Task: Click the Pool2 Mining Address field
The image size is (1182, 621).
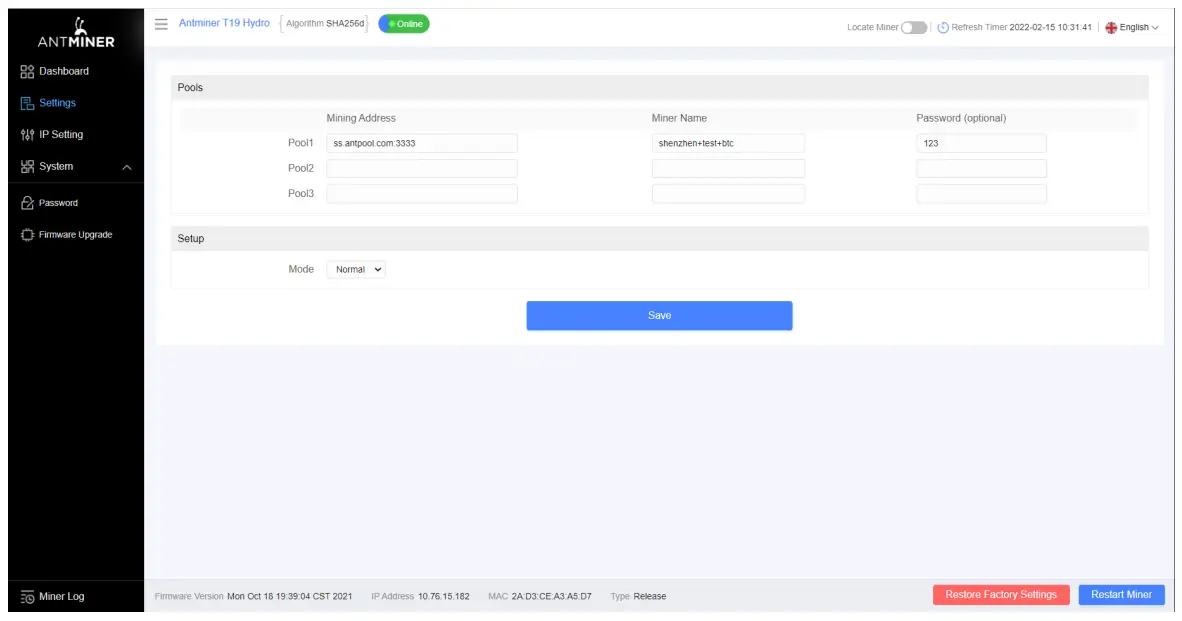Action: tap(421, 168)
